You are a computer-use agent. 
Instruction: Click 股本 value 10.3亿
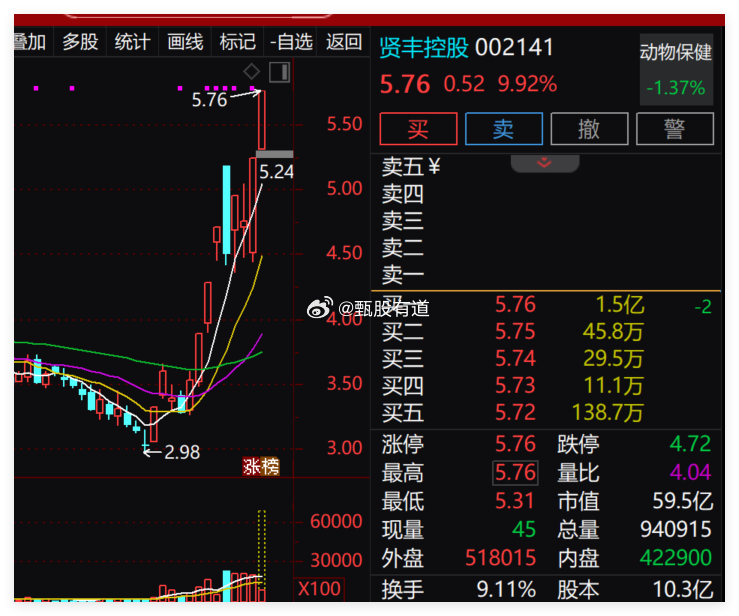pos(682,589)
